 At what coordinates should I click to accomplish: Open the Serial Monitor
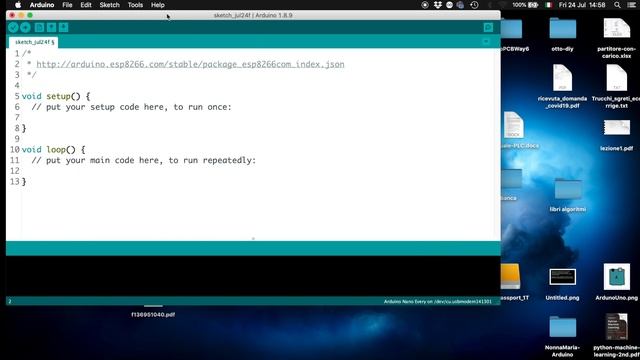pyautogui.click(x=488, y=27)
